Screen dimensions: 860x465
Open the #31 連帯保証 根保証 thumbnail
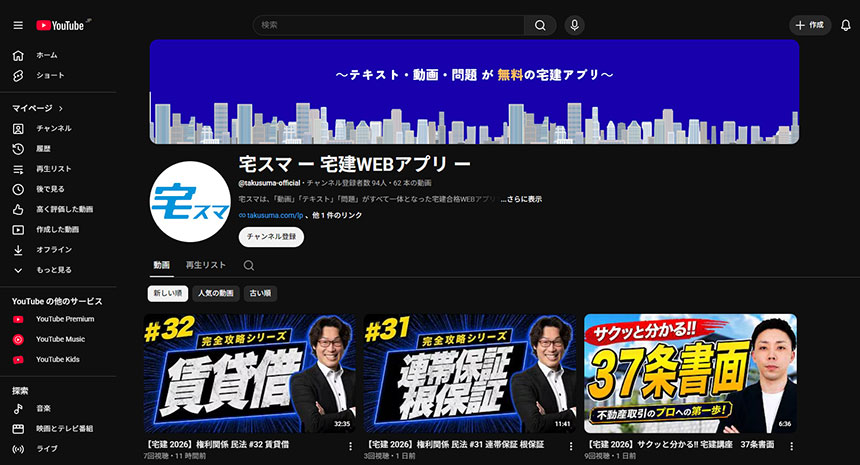(470, 373)
